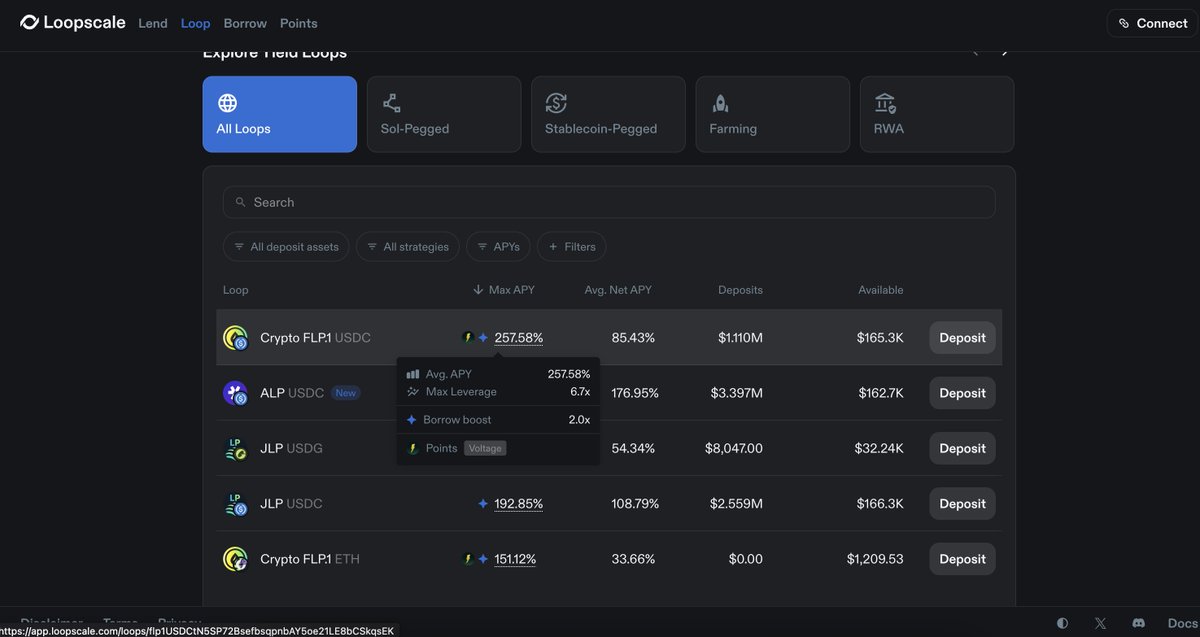The image size is (1200, 637).
Task: Click points bolt icon on Crypto FLP.1 ETH
Action: point(467,559)
